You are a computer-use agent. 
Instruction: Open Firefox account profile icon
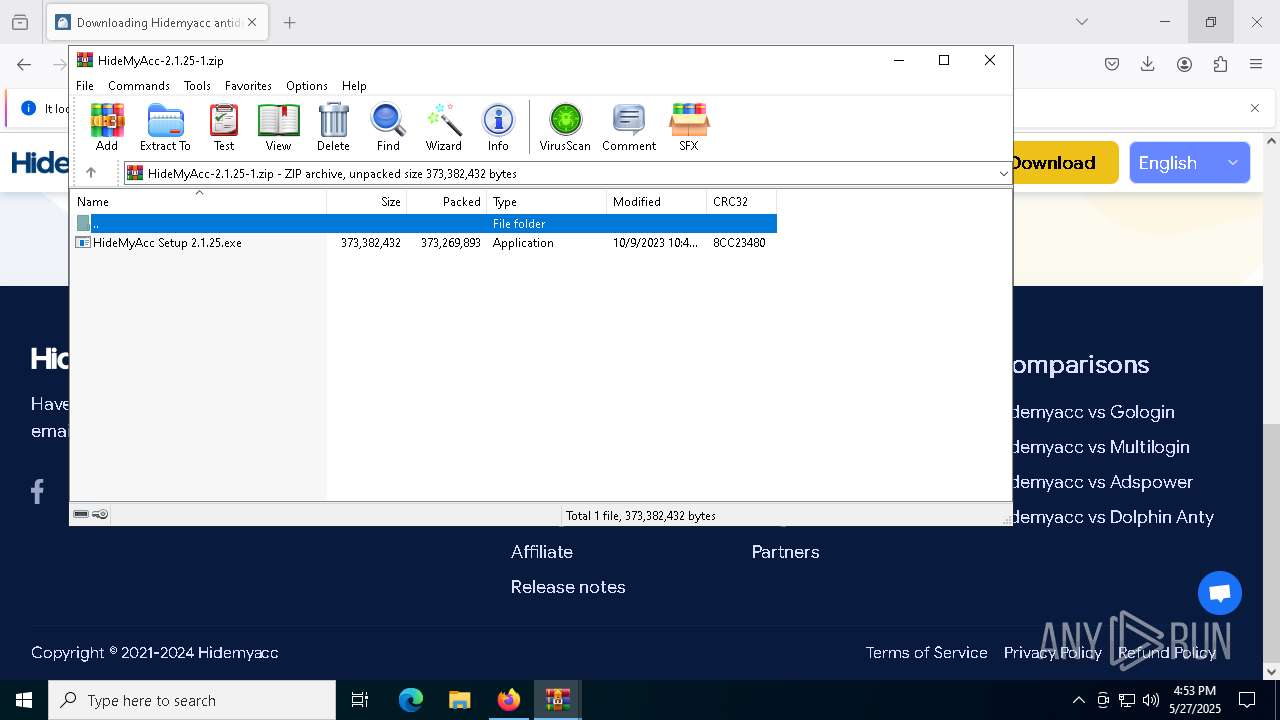pos(1184,64)
